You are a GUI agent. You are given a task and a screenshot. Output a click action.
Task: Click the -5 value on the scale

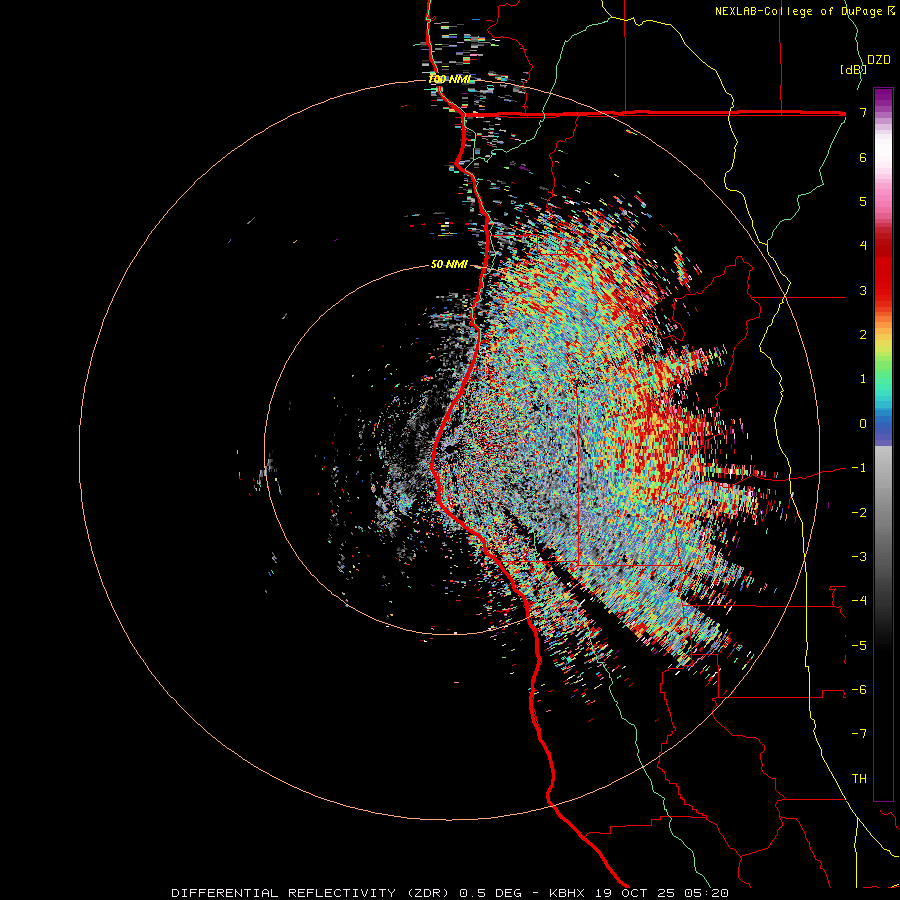coord(859,646)
